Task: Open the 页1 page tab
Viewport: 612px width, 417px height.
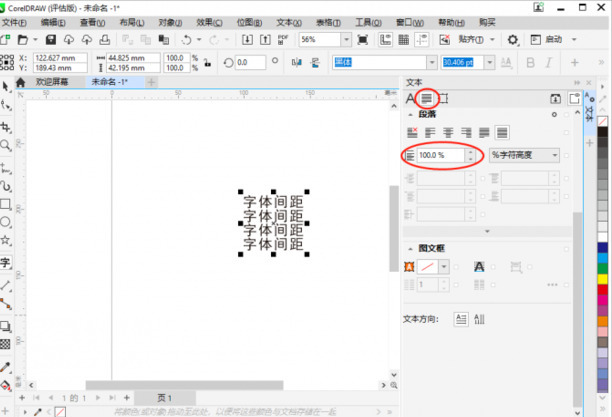Action: pyautogui.click(x=165, y=397)
